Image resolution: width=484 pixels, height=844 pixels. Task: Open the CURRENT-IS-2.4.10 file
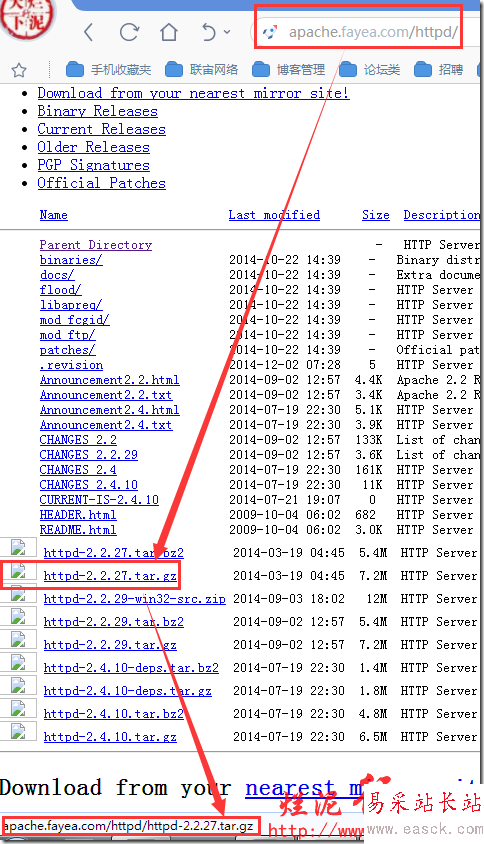[x=99, y=500]
